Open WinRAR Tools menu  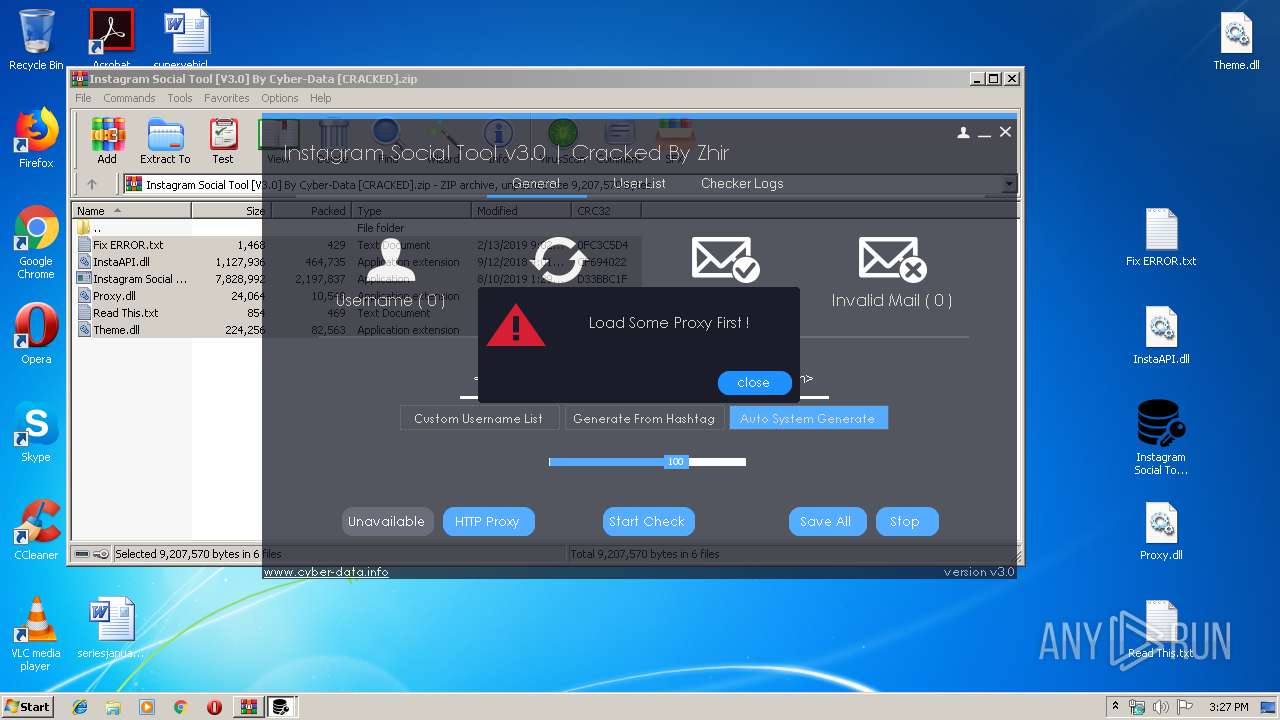click(180, 98)
